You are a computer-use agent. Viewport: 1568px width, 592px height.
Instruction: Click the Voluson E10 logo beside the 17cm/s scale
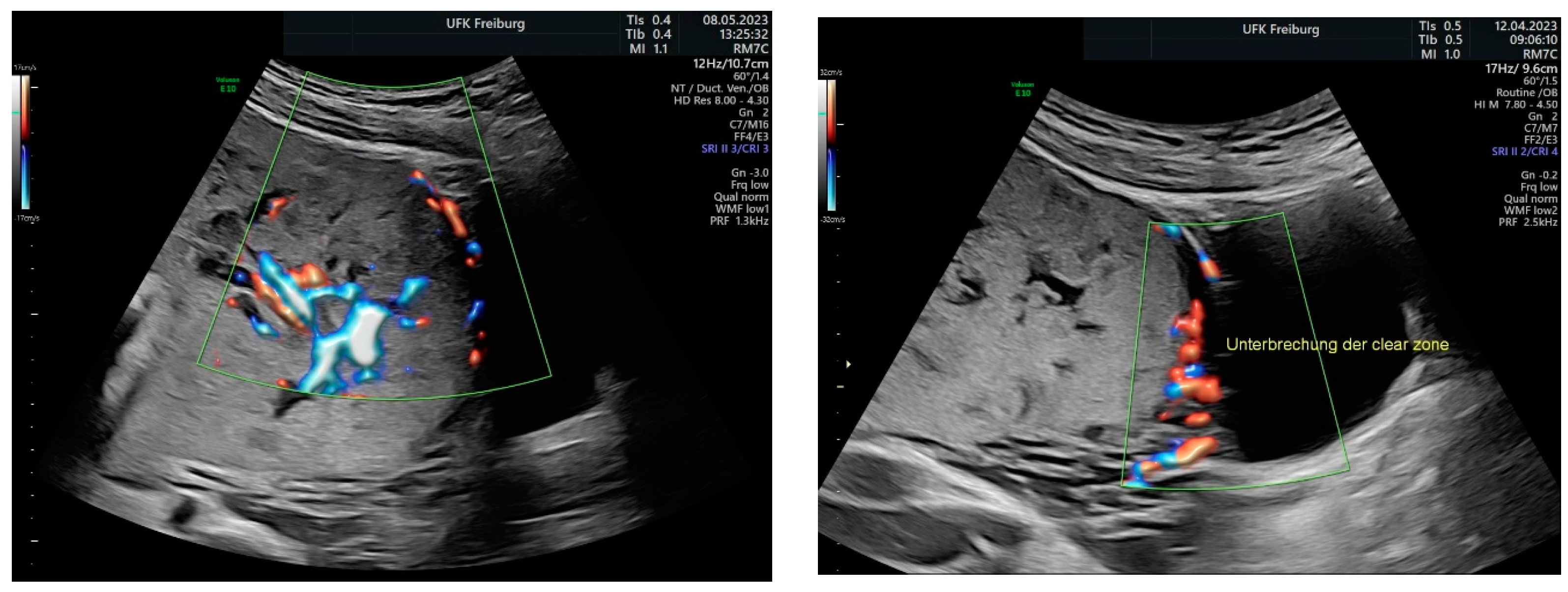coord(227,85)
